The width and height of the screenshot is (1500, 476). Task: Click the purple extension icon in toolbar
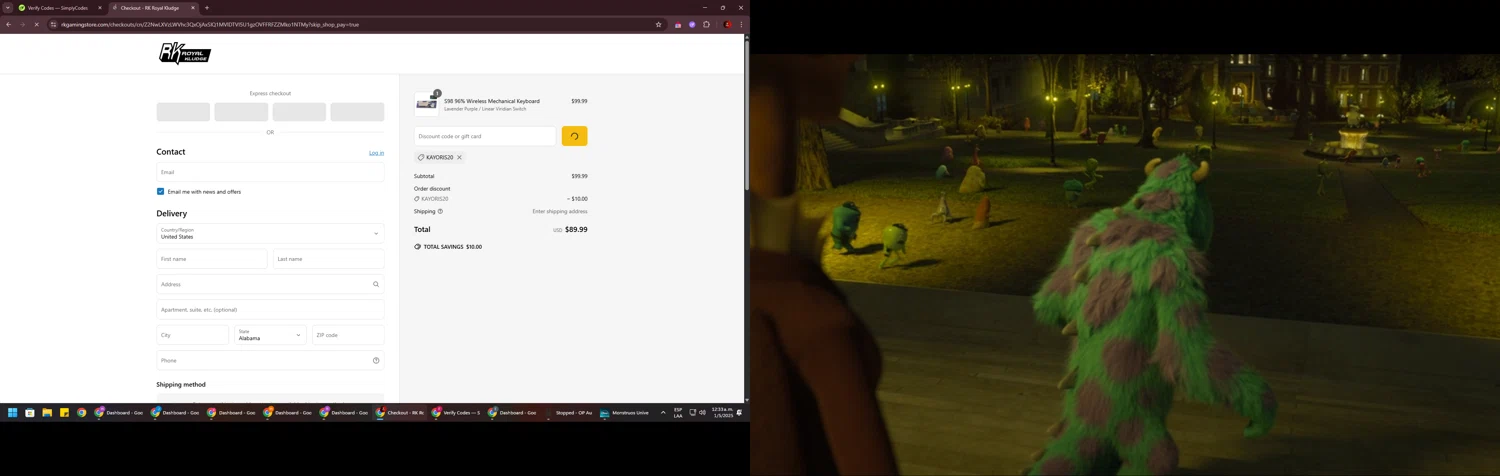click(692, 24)
